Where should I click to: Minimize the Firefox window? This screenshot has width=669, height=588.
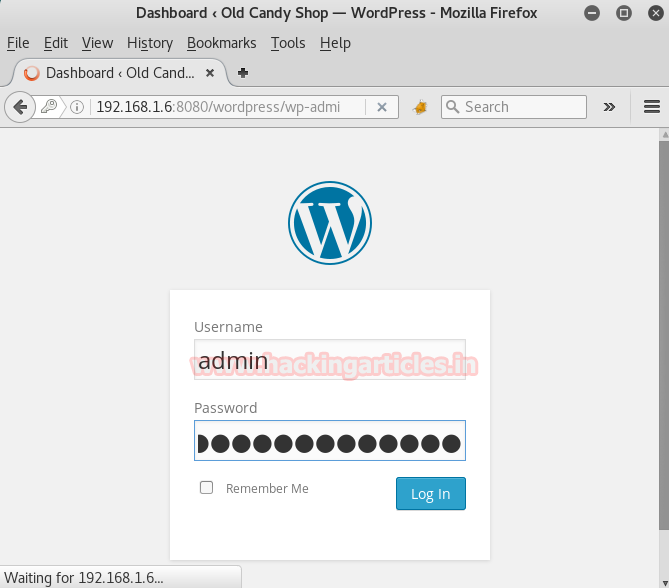pos(592,13)
